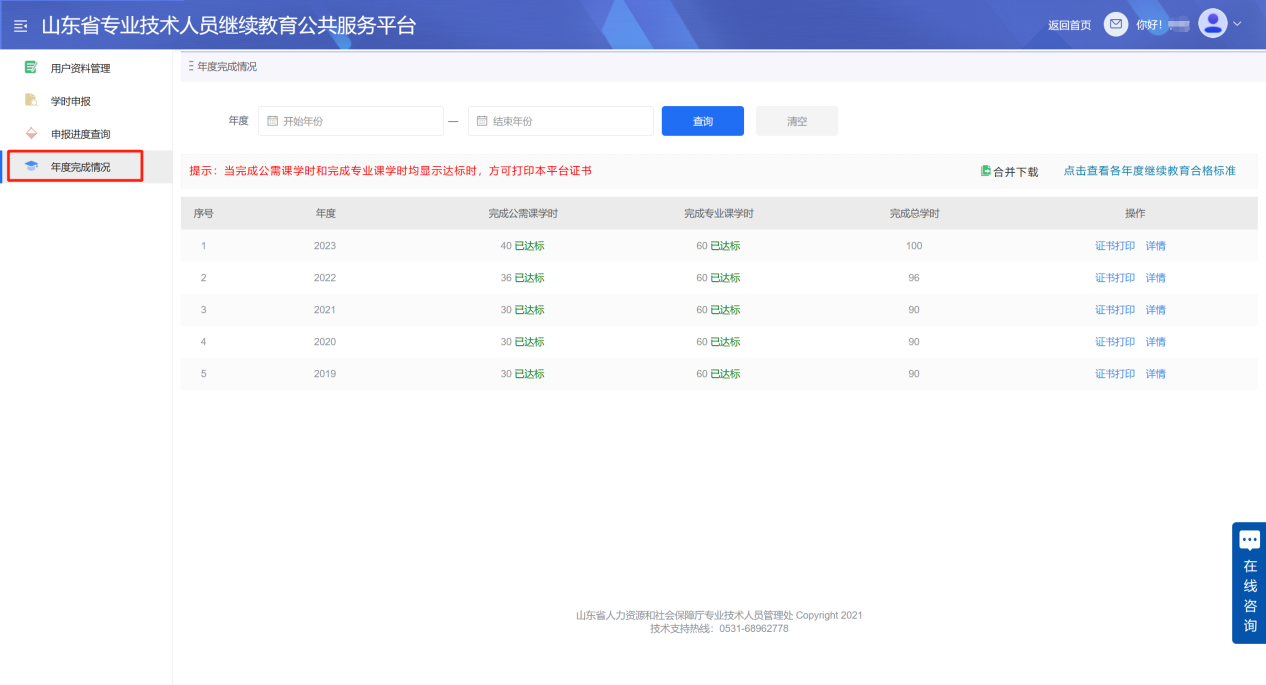The image size is (1266, 685).
Task: Toggle the sidebar with the hamburger icon
Action: click(x=19, y=24)
